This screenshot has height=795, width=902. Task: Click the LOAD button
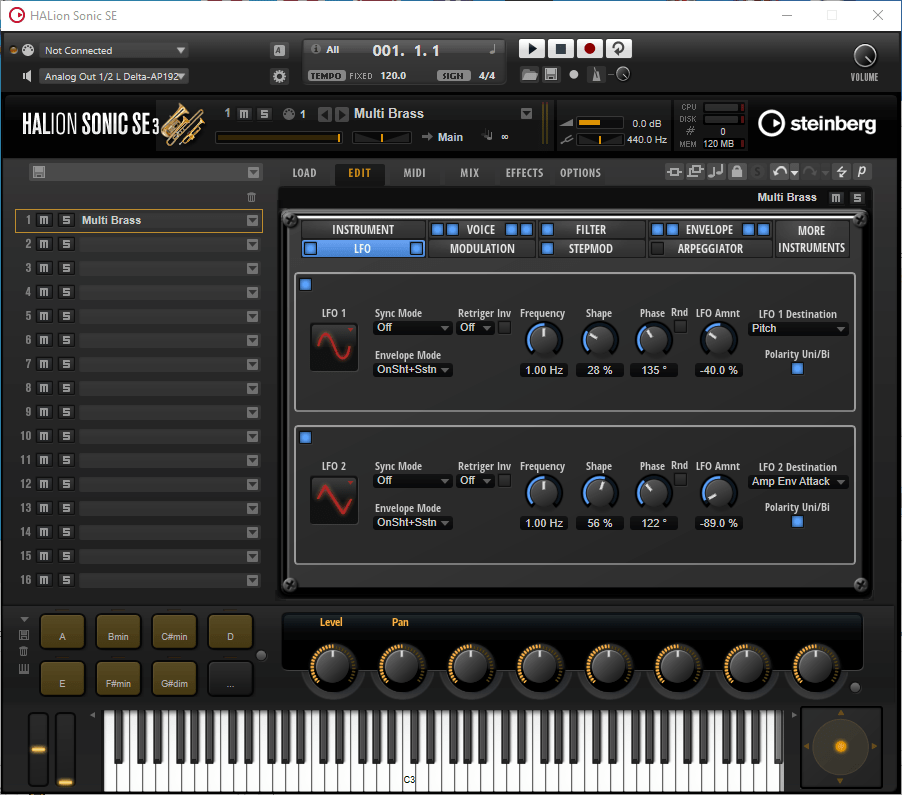pyautogui.click(x=304, y=172)
